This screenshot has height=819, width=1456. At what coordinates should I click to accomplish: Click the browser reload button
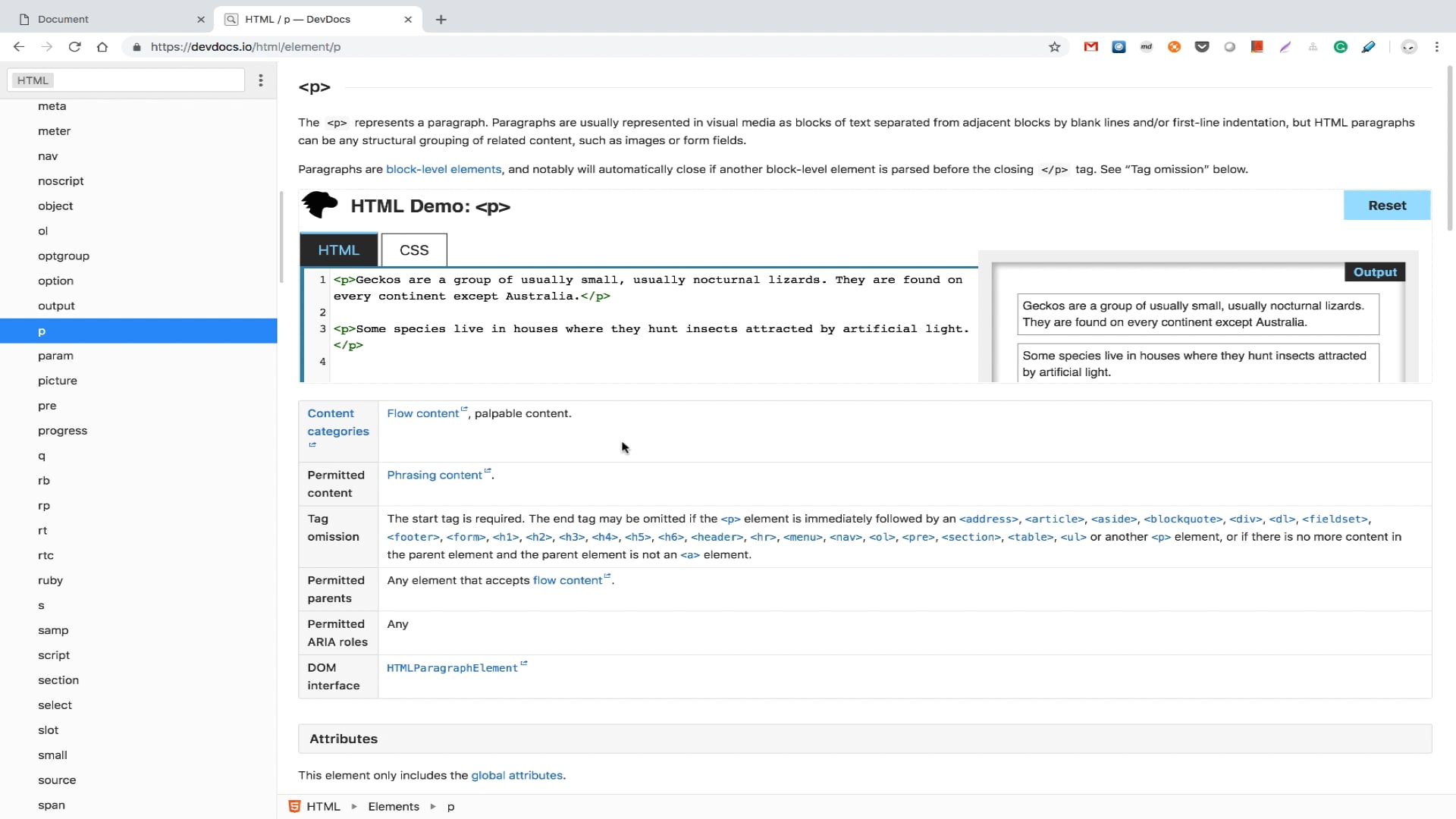click(74, 47)
